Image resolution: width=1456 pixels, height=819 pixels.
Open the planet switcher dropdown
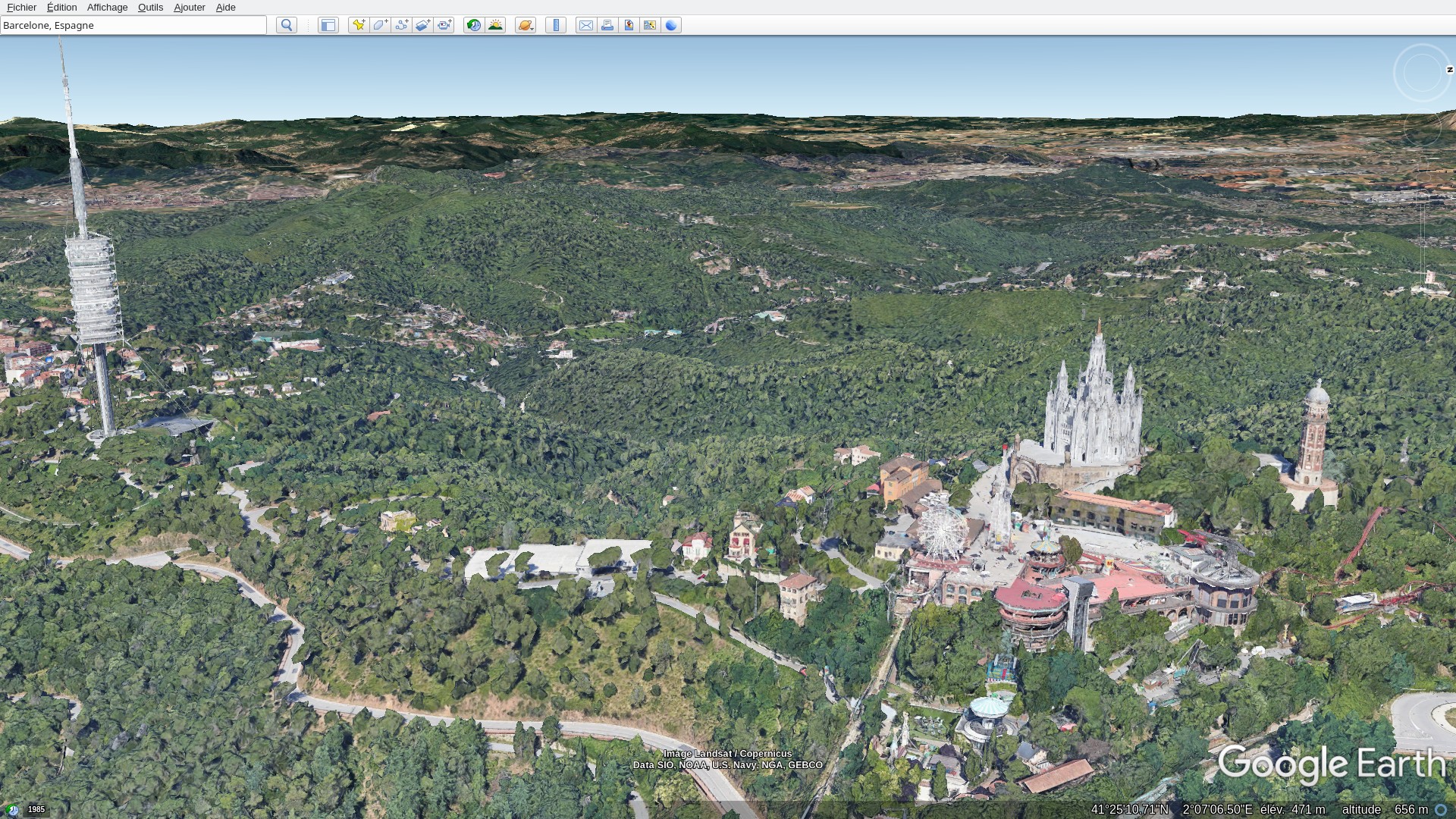tap(526, 25)
